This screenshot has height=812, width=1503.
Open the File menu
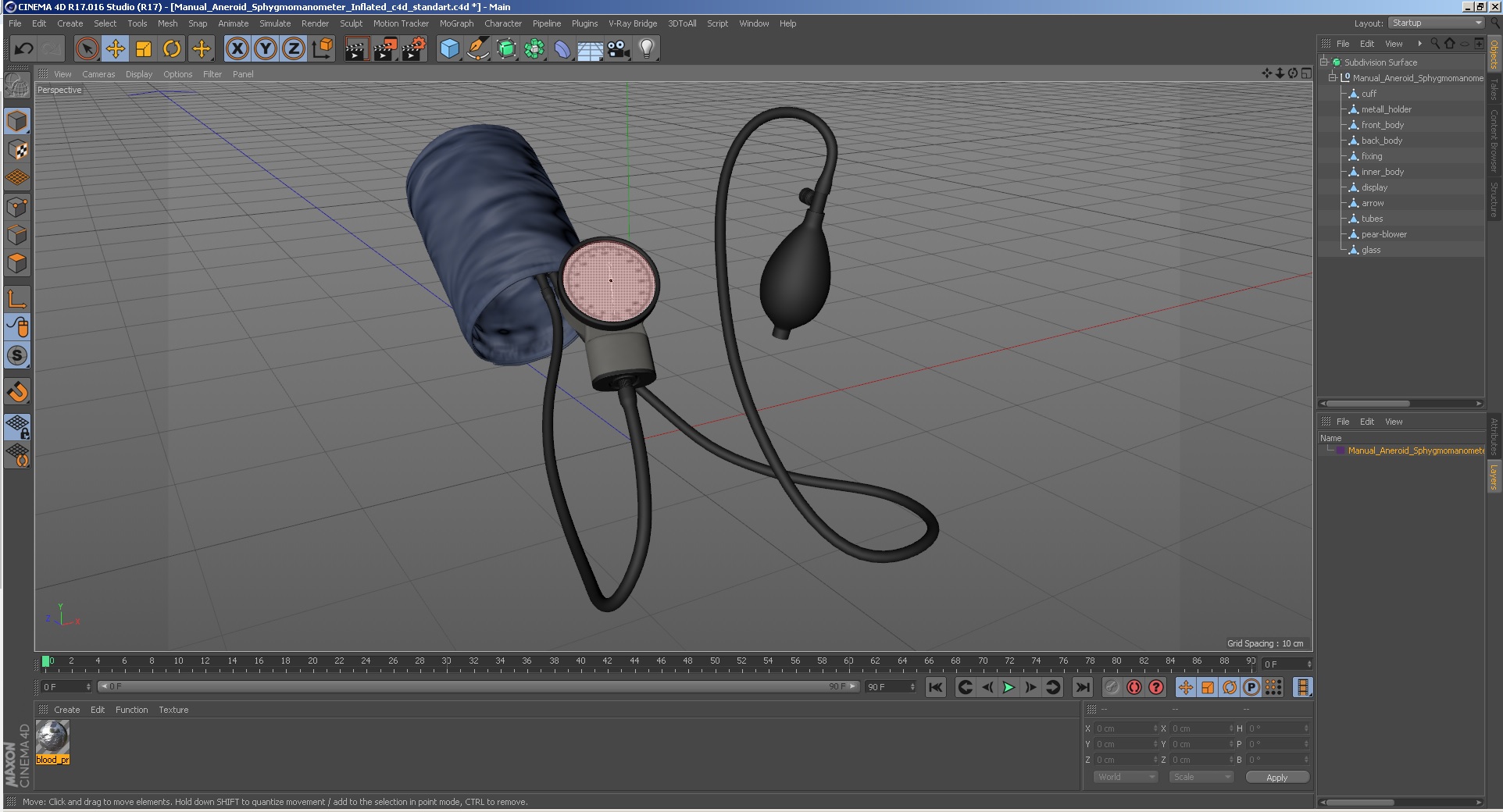tap(15, 23)
